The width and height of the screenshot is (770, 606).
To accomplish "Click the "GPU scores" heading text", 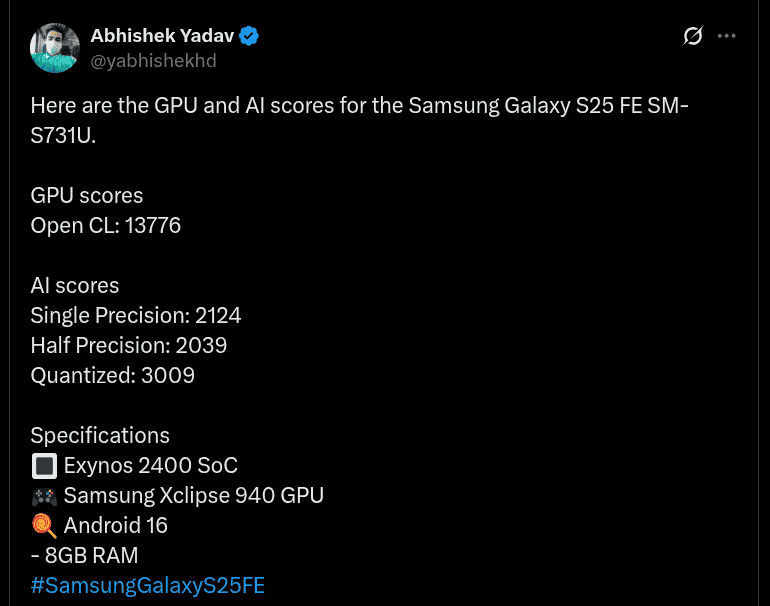I will point(87,195).
